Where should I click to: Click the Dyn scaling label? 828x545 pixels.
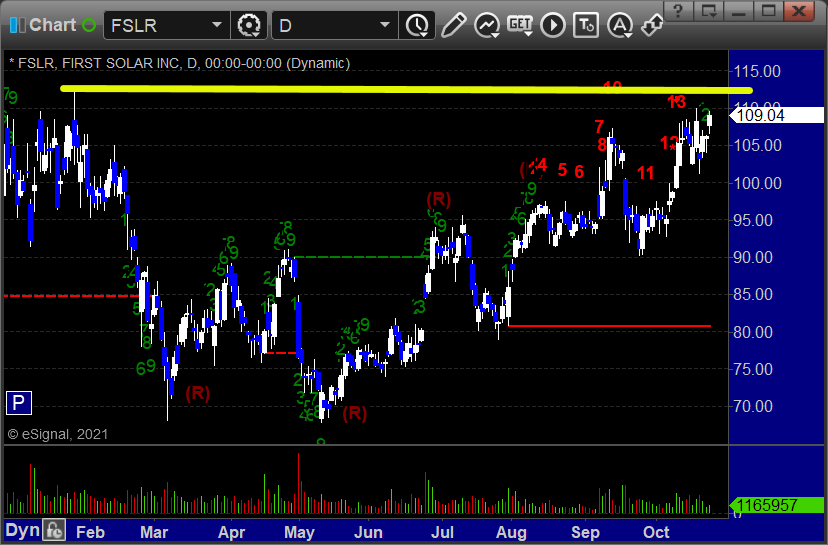(22, 530)
